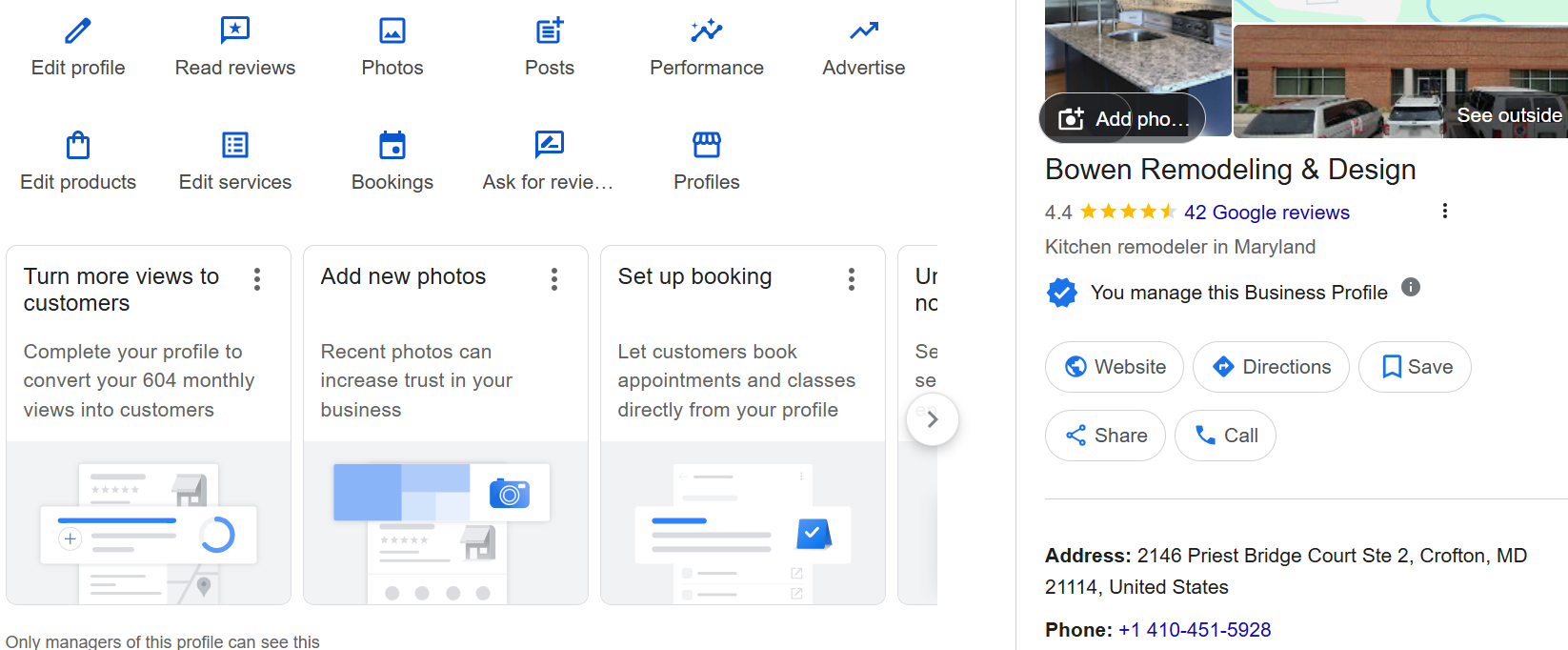
Task: Click 'Kitchen remodeler in Maryland' text
Action: tap(1180, 247)
